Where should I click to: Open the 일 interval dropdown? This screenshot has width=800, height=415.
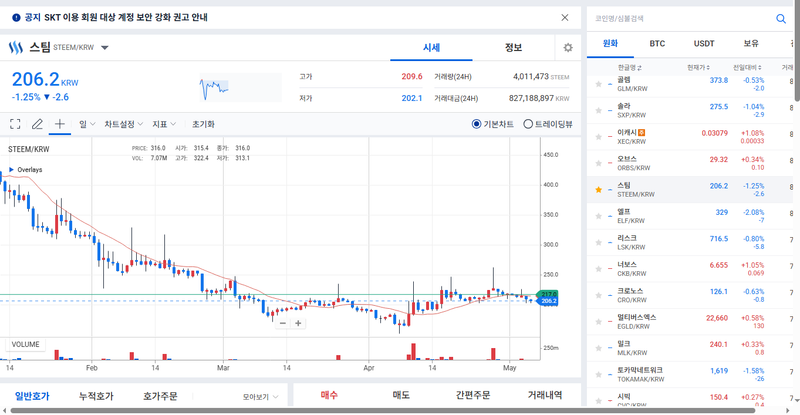(x=87, y=124)
